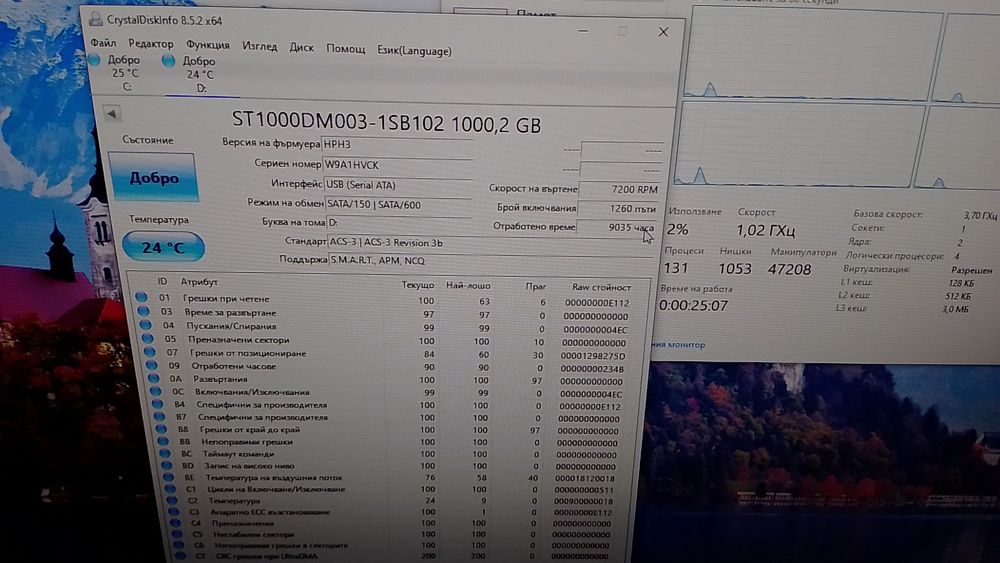
Task: Click the CrystalDiskInfo title bar app icon
Action: [x=96, y=19]
